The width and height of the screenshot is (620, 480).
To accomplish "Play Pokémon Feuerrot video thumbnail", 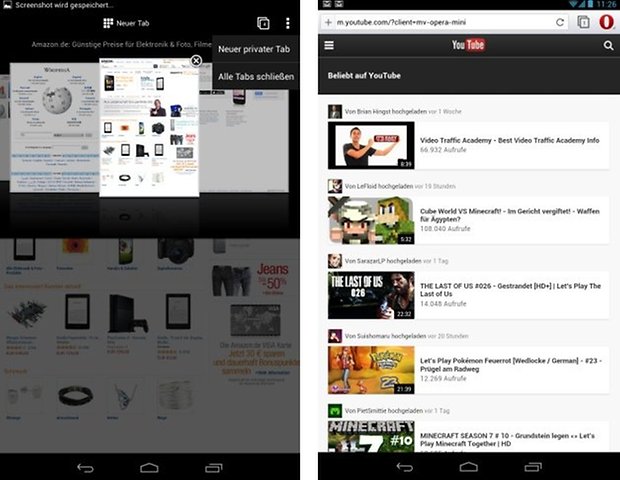I will 371,370.
